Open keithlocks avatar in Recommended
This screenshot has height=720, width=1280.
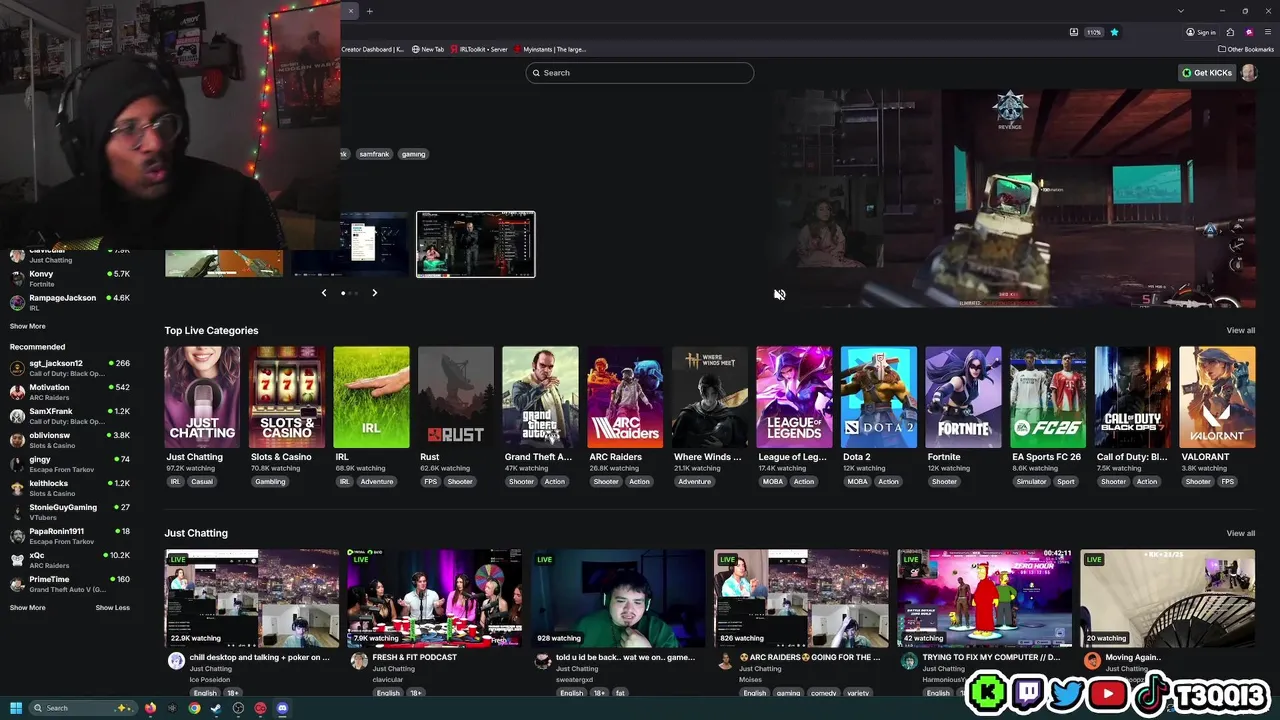[17, 488]
